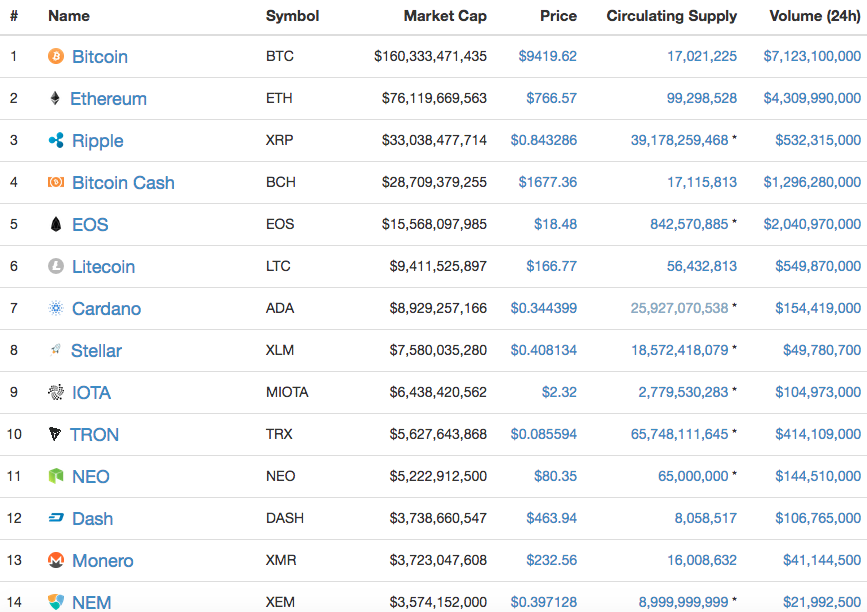Open the EOS name link
This screenshot has height=612, width=867.
point(90,224)
